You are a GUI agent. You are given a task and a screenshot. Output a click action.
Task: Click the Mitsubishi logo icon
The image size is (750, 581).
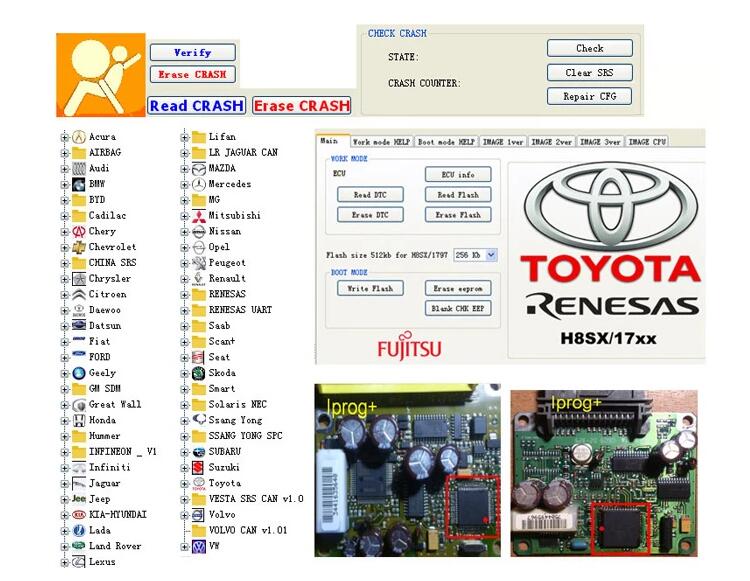coord(199,216)
